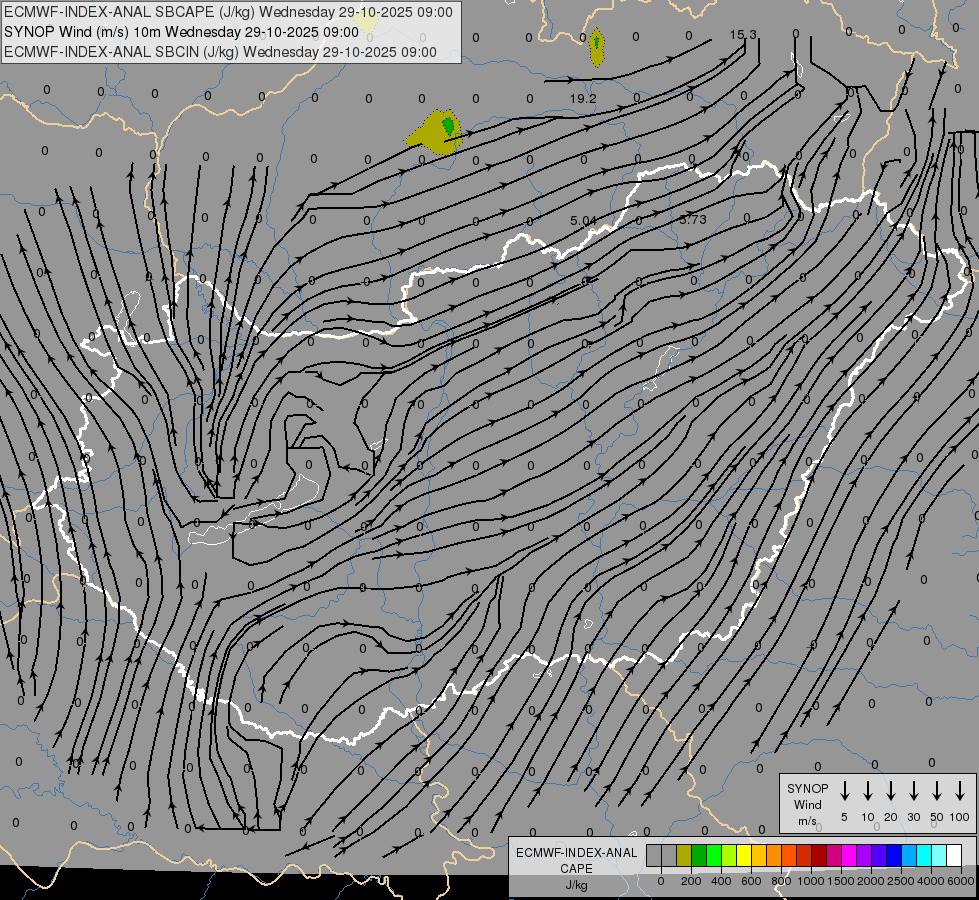Click the SYNOP Wind m/s legend label
The height and width of the screenshot is (900, 979).
[x=807, y=804]
